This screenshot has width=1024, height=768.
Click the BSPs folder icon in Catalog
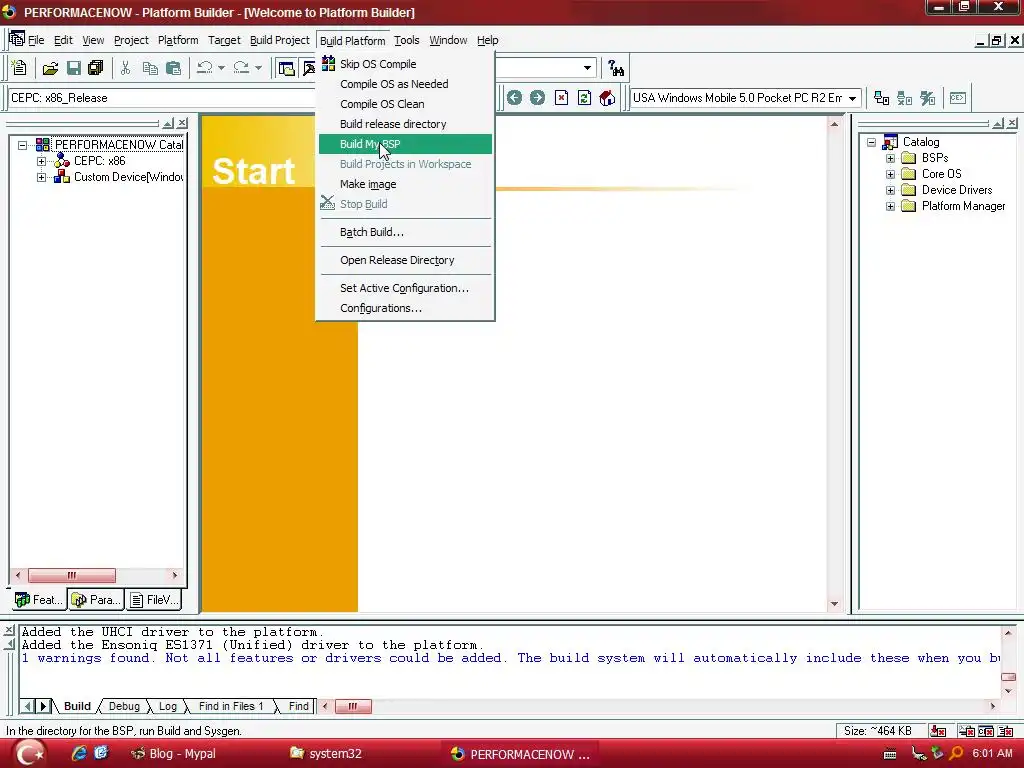908,157
